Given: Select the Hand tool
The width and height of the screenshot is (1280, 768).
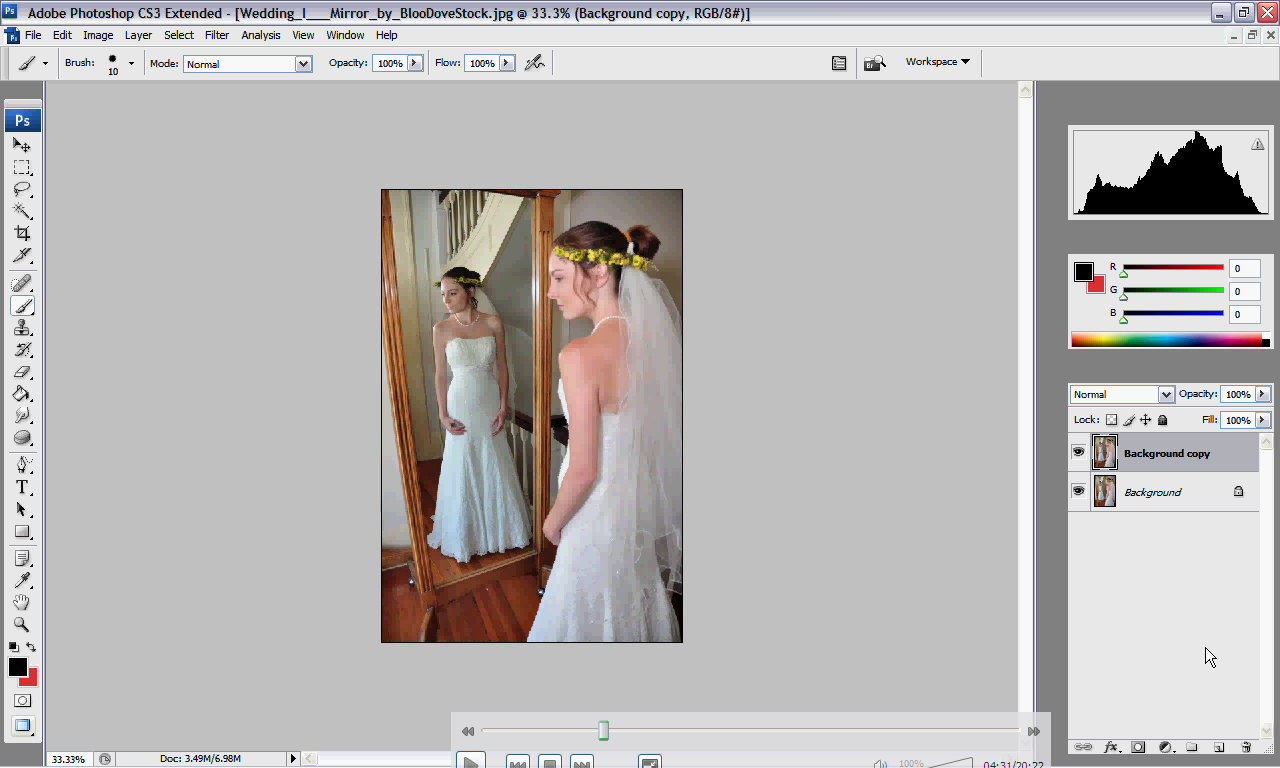Looking at the screenshot, I should click(x=22, y=602).
